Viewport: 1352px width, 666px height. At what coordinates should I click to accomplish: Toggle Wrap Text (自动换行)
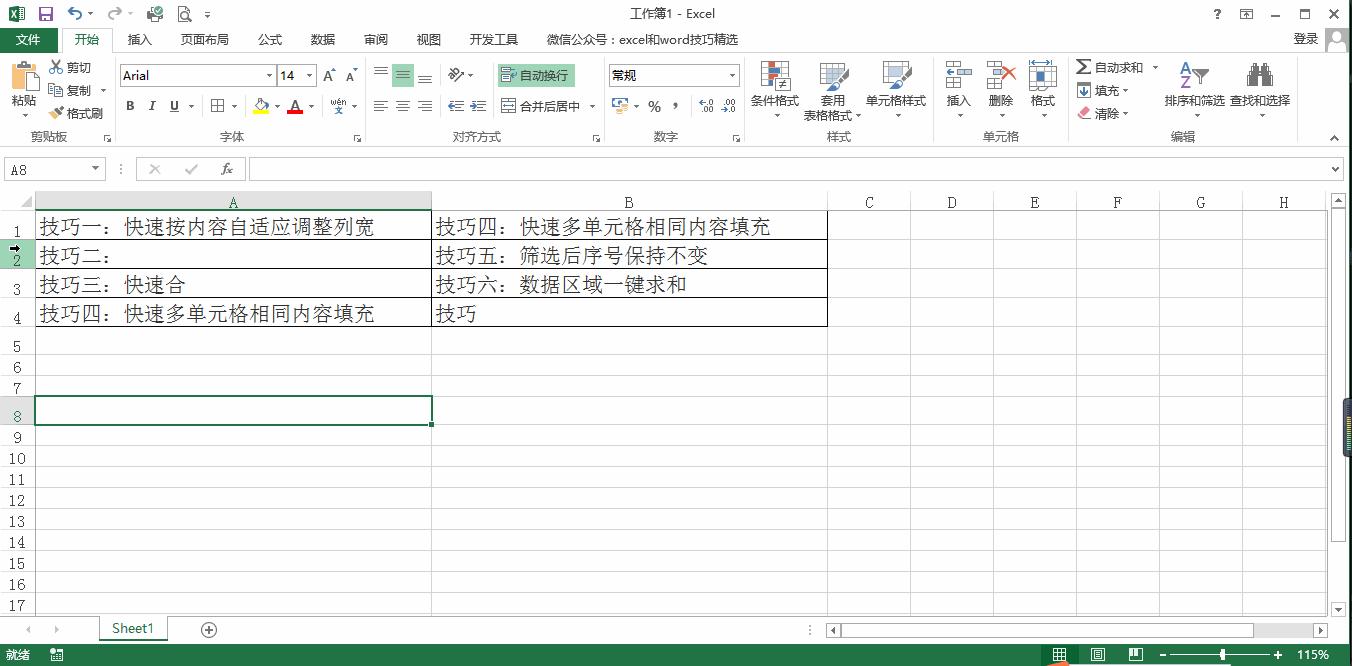point(535,75)
